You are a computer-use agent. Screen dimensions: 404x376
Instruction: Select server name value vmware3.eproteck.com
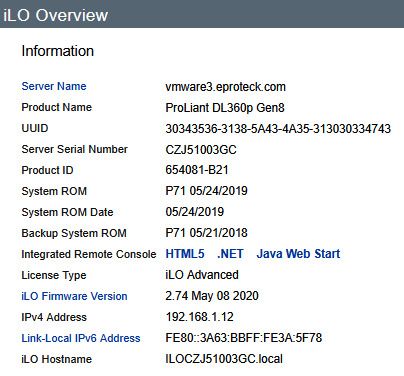click(226, 87)
